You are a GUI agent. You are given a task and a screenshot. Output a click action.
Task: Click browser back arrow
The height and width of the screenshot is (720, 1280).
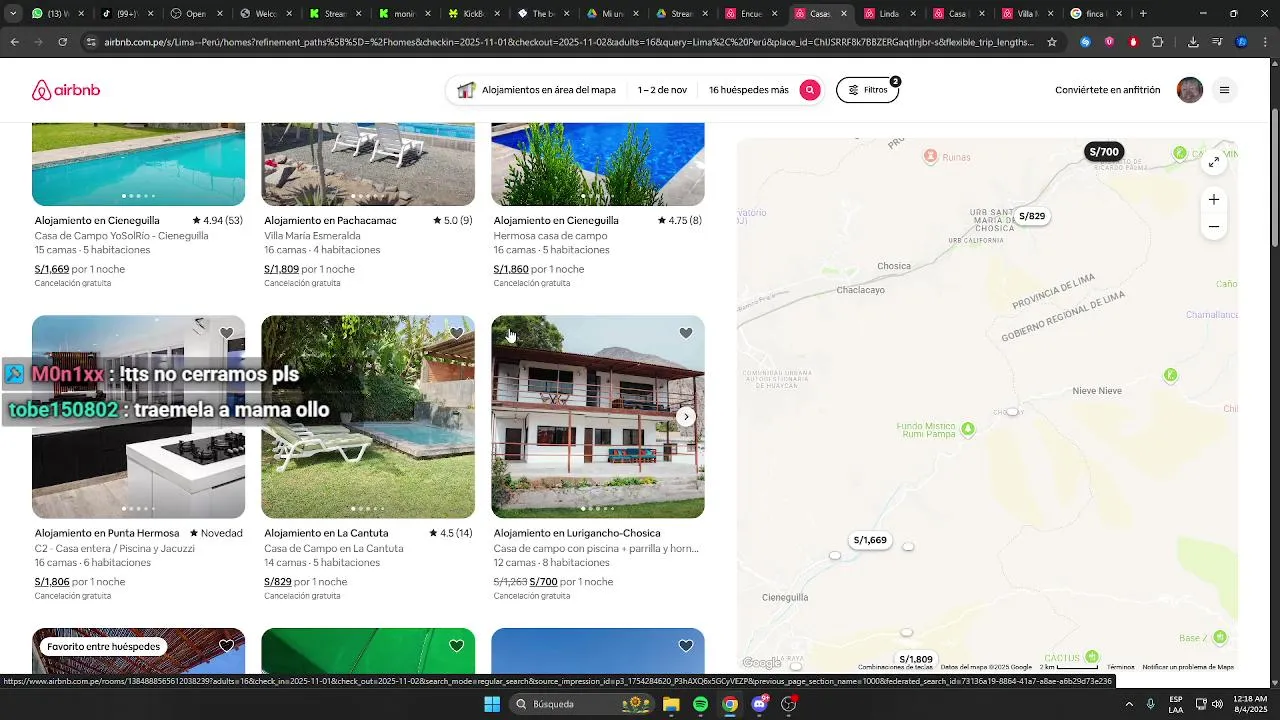[14, 42]
